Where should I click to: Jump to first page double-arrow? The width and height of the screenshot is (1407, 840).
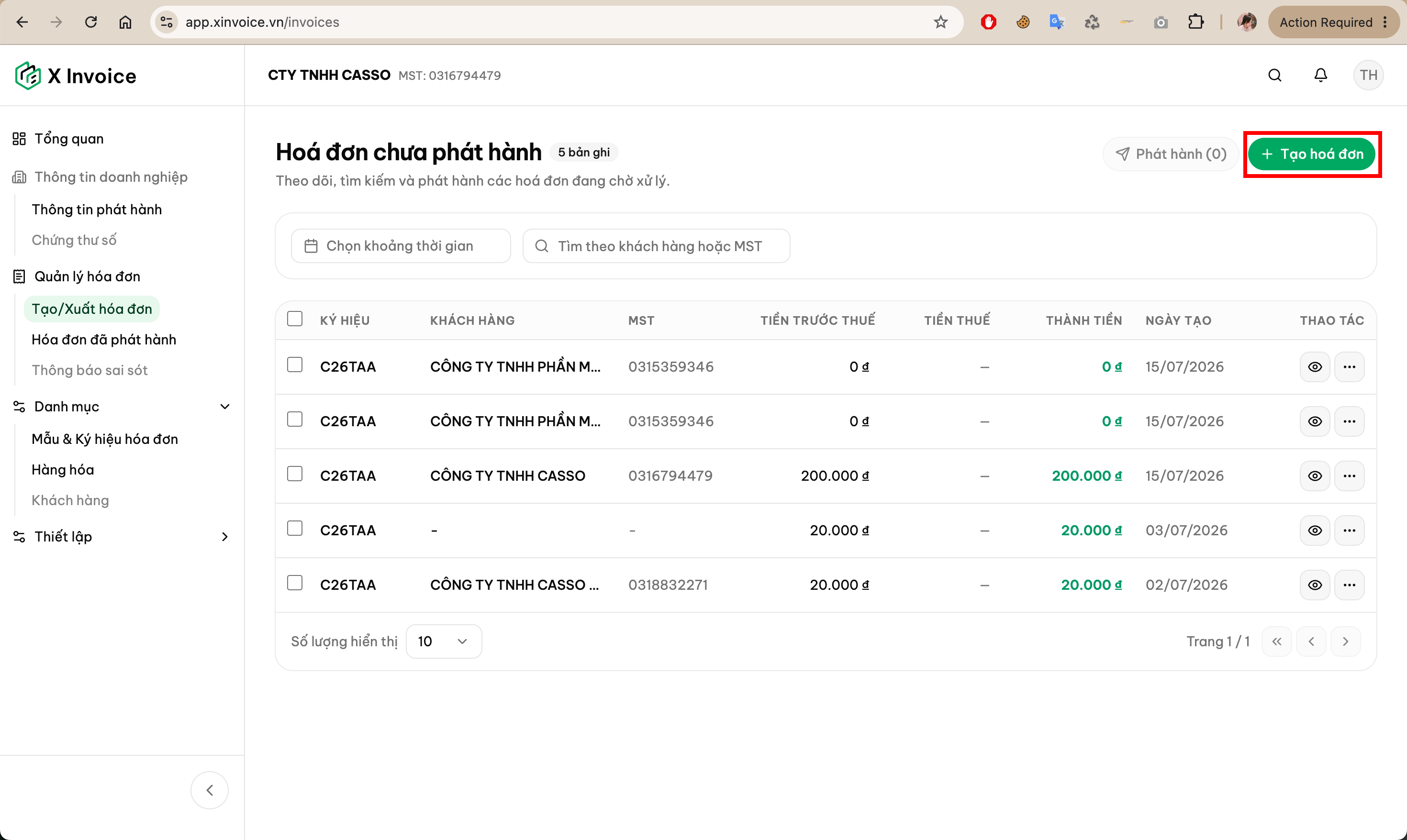(1276, 641)
